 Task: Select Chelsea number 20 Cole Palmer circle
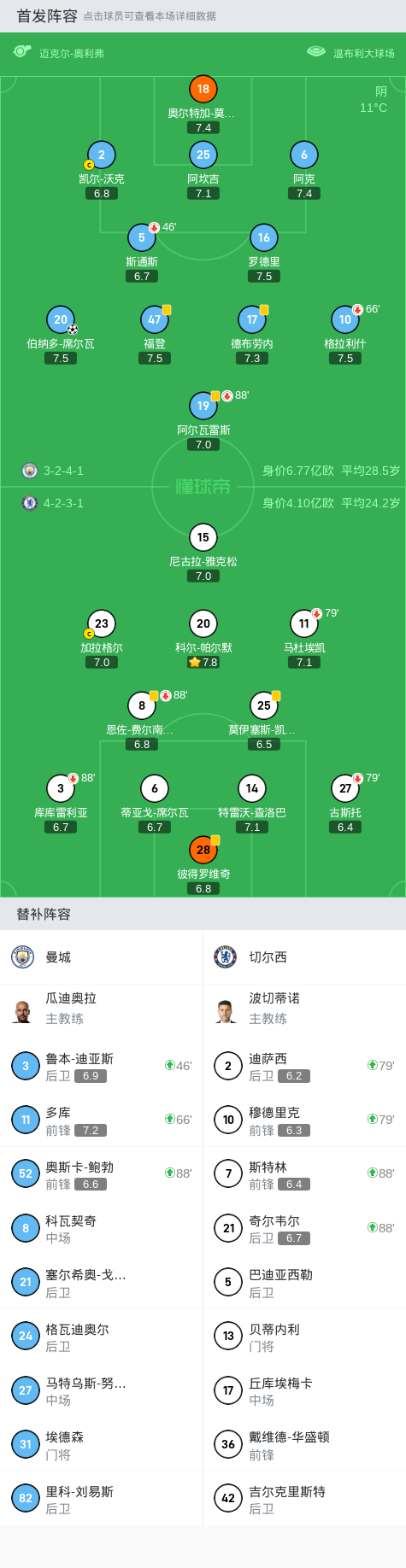[x=203, y=623]
